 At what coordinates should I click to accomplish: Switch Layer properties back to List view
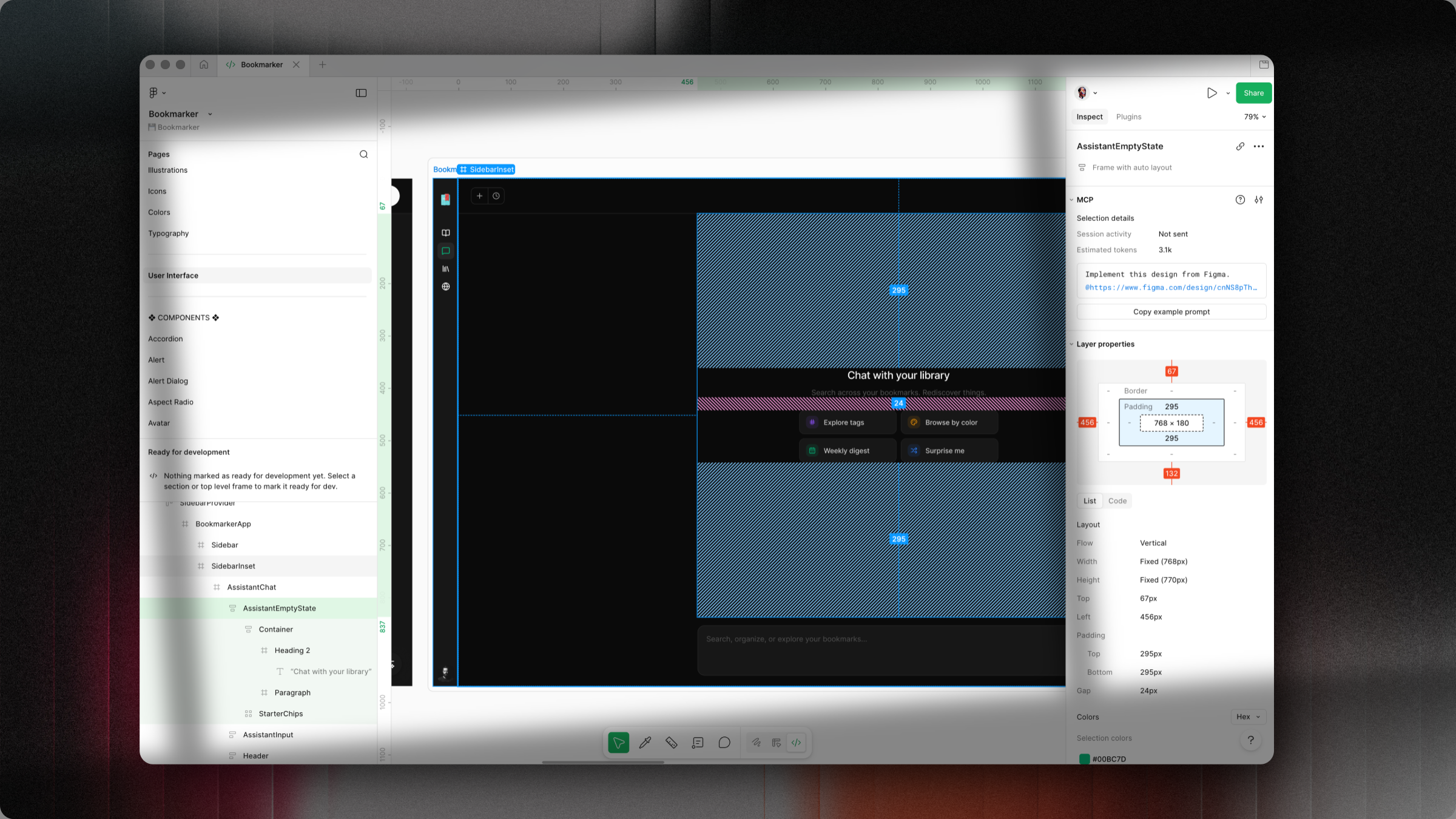click(x=1089, y=500)
